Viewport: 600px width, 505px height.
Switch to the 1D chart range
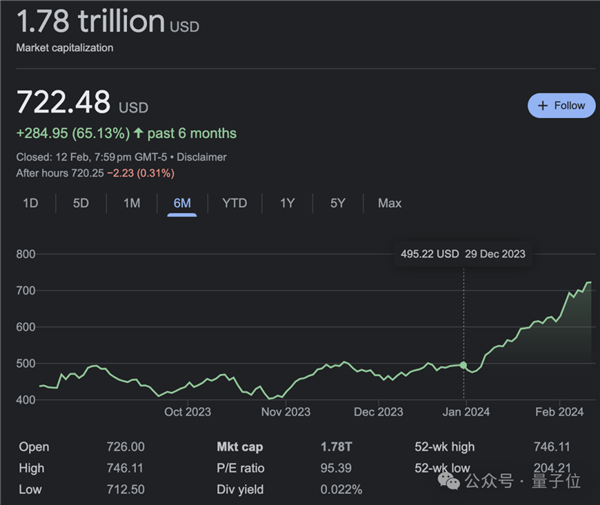tap(31, 203)
